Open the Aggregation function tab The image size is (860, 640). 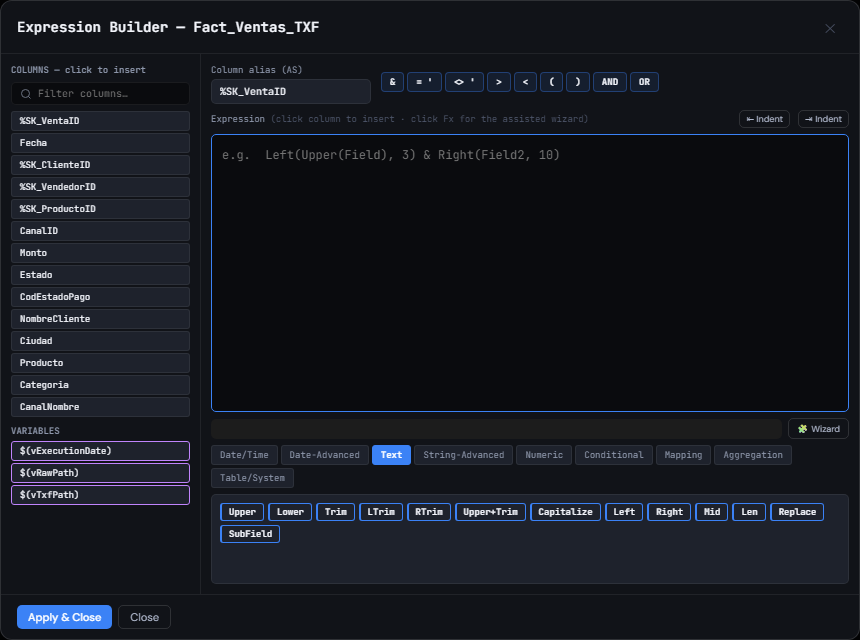pos(753,455)
